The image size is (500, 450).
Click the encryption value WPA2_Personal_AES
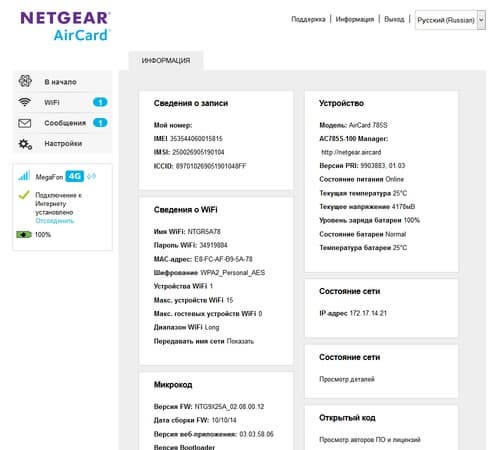point(233,273)
